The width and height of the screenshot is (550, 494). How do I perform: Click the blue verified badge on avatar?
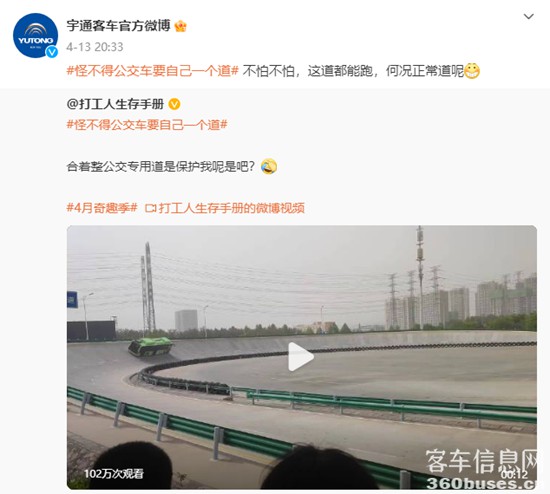(x=52, y=52)
